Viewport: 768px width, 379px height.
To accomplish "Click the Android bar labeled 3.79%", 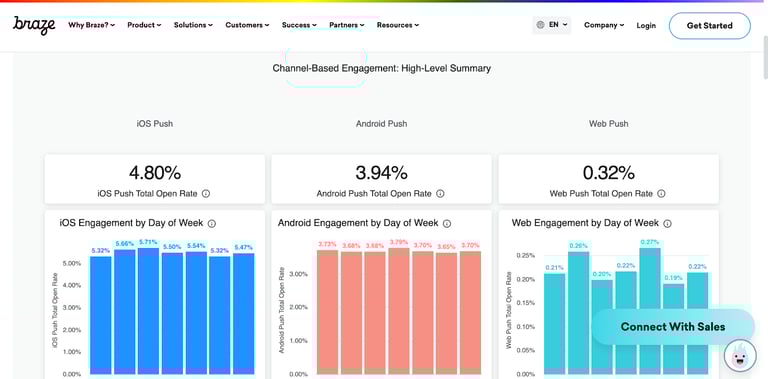I will (399, 311).
